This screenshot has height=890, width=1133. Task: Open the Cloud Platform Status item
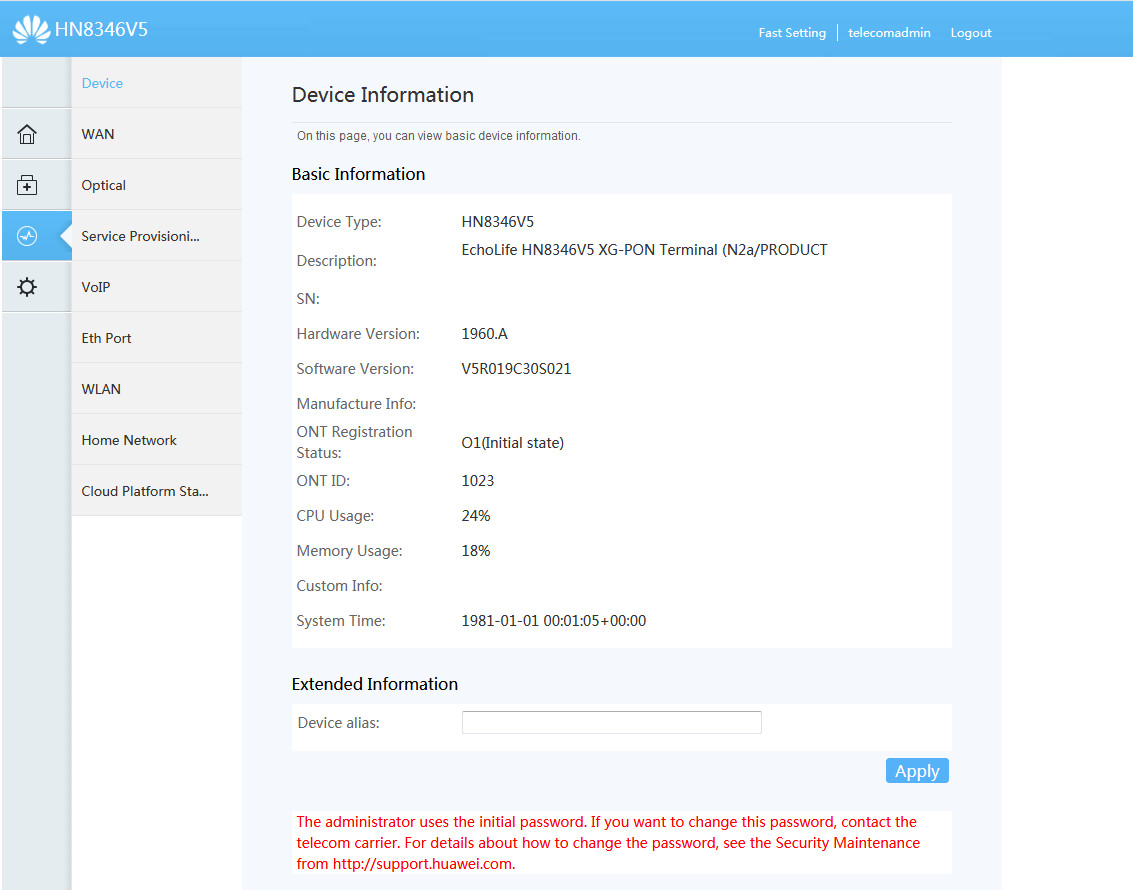(x=145, y=491)
